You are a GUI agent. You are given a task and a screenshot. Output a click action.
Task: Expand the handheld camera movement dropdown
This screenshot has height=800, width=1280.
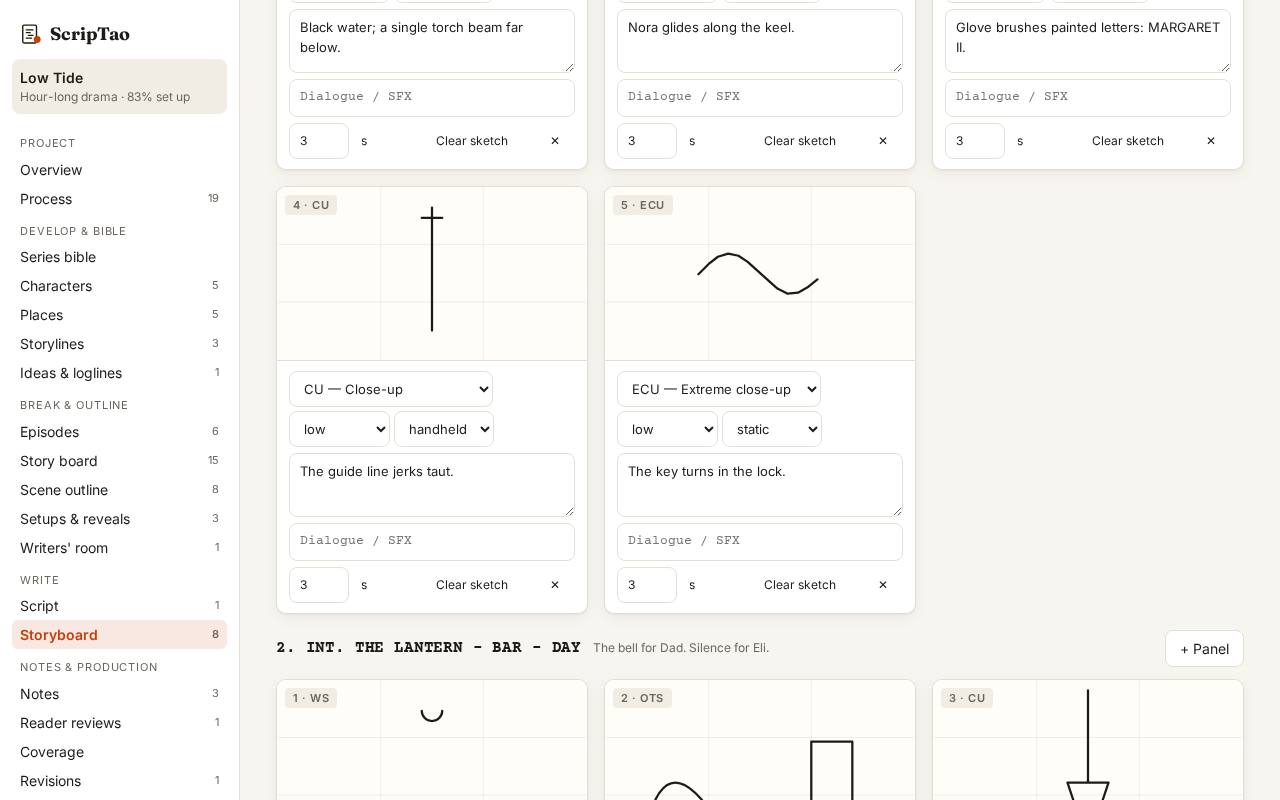(x=444, y=429)
